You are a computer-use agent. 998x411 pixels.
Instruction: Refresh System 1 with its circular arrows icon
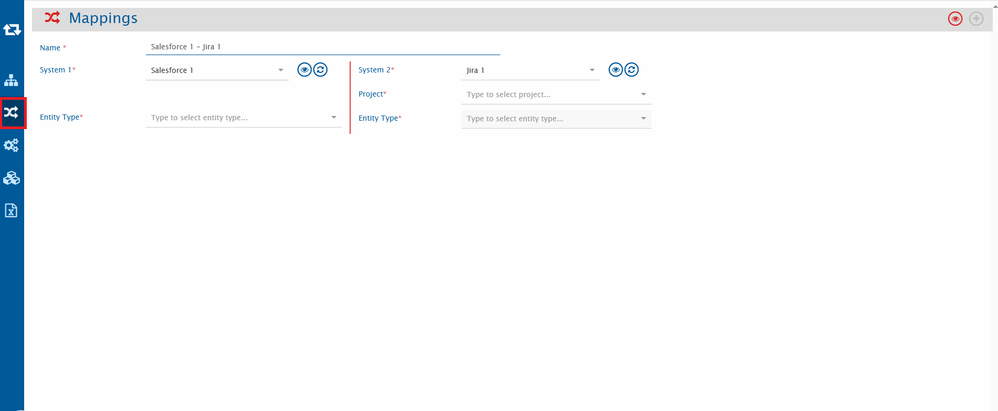click(320, 70)
